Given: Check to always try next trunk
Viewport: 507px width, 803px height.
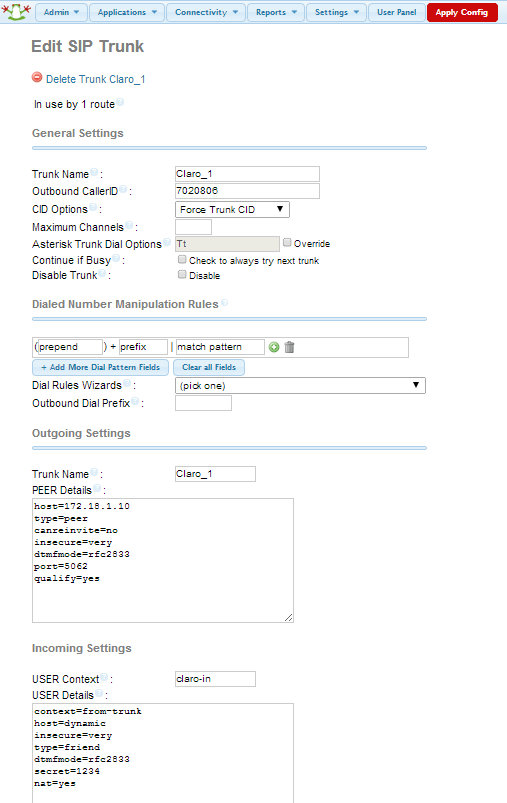Looking at the screenshot, I should (182, 260).
